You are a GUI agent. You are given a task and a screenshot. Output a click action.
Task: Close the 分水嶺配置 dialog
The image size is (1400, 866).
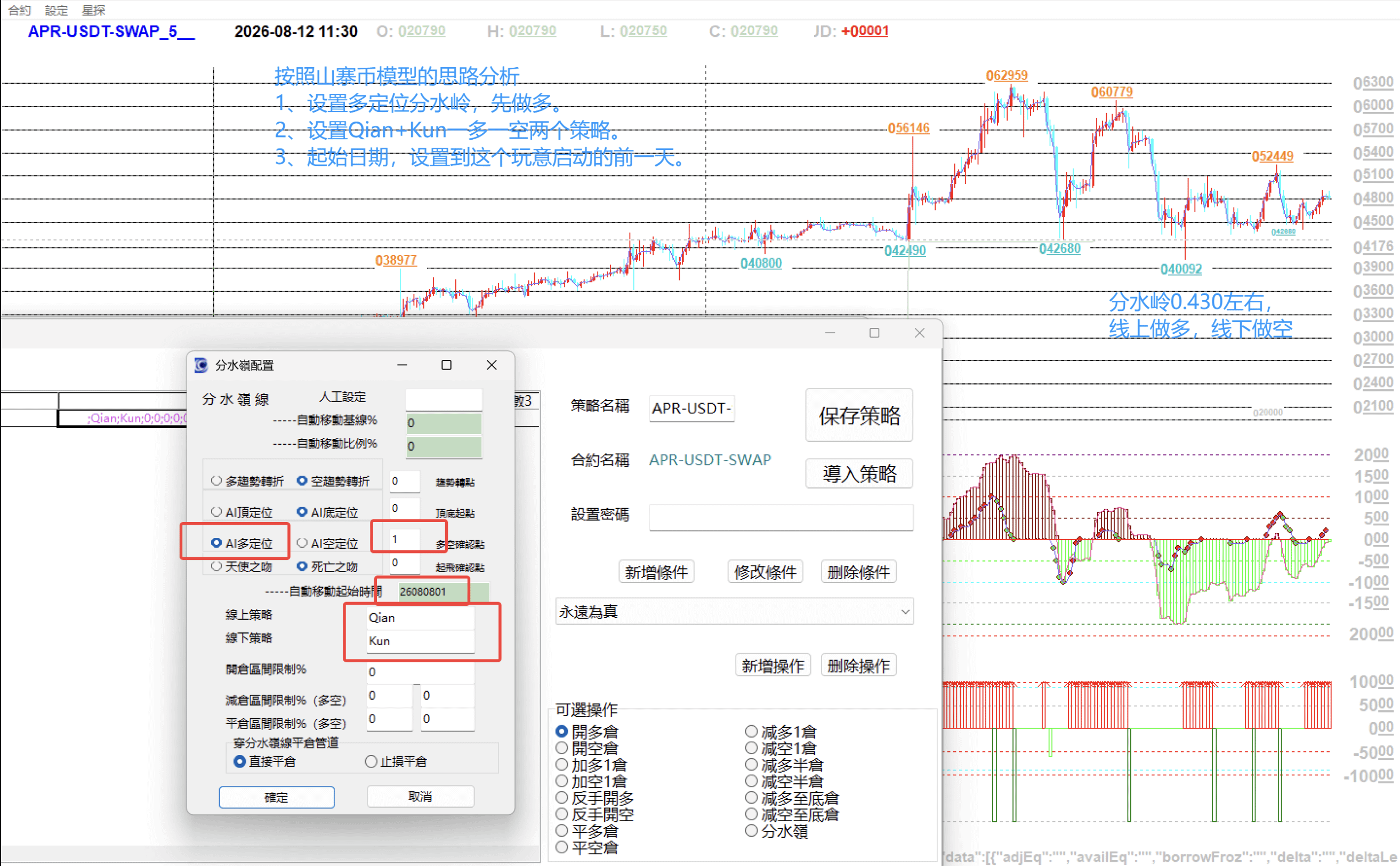[492, 365]
